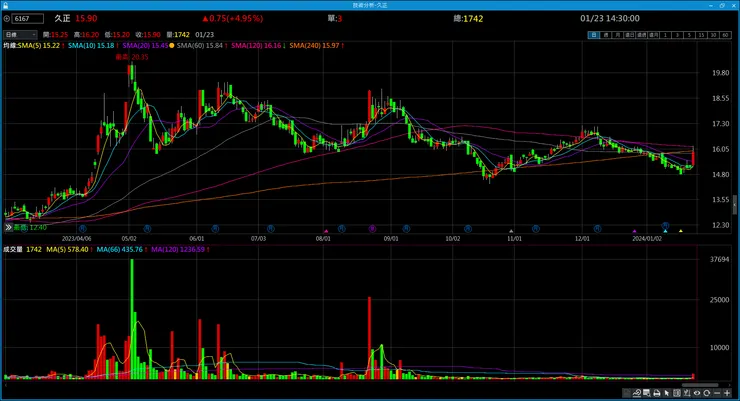Click the drawing line tool icon in bottom toolbar
Image resolution: width=740 pixels, height=401 pixels.
637,393
